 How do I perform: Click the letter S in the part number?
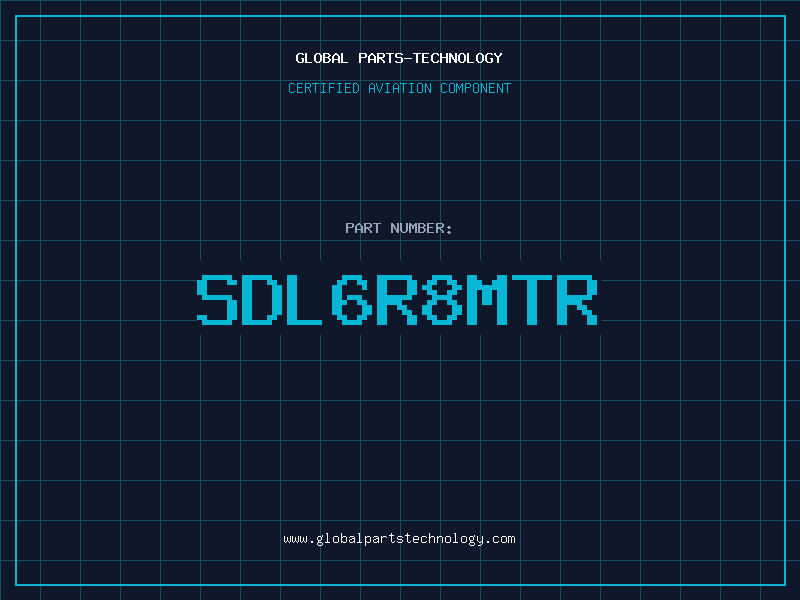[x=217, y=300]
